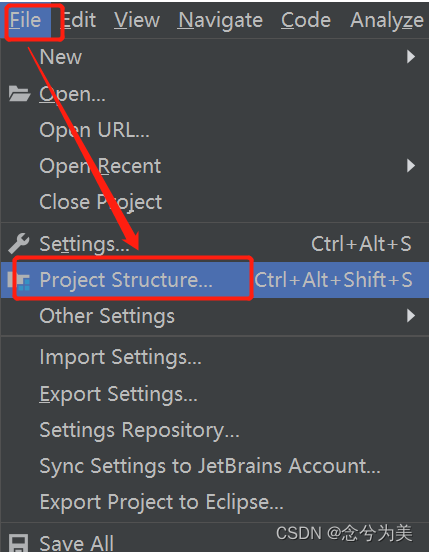Expand the New submenu arrow
This screenshot has height=552, width=429.
click(411, 56)
